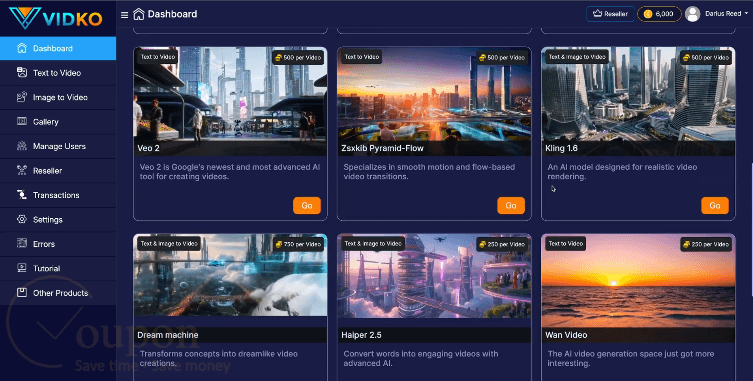Image resolution: width=753 pixels, height=381 pixels.
Task: Open Errors from the sidebar
Action: click(x=58, y=244)
